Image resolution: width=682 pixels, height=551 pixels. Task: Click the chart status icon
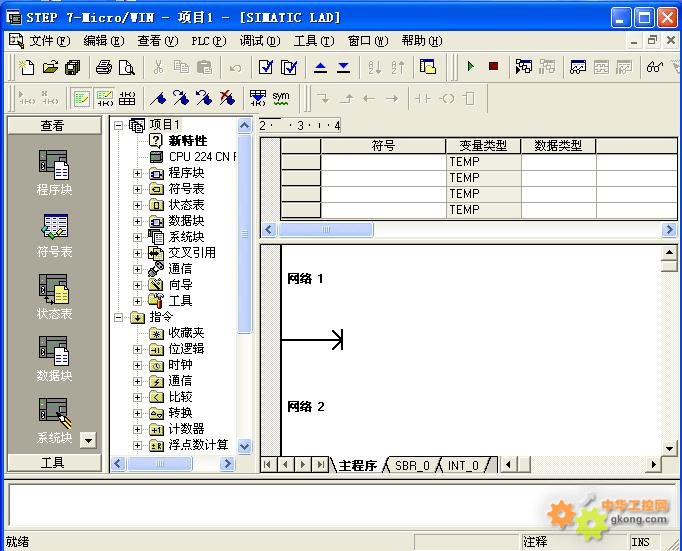(x=578, y=67)
